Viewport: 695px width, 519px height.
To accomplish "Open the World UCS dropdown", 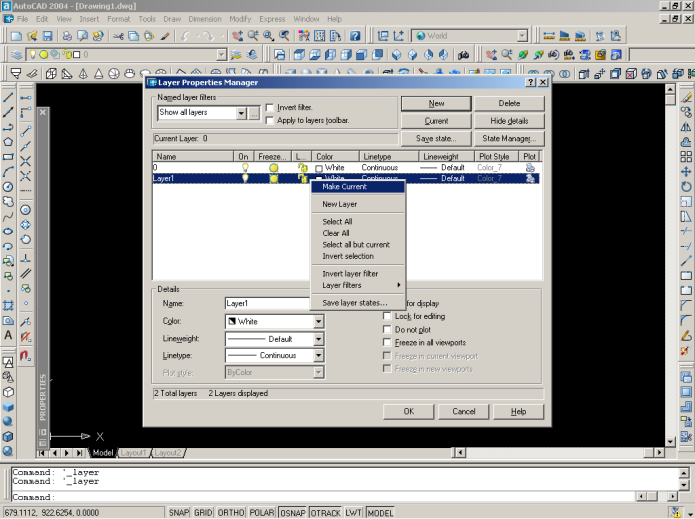I will click(x=522, y=36).
